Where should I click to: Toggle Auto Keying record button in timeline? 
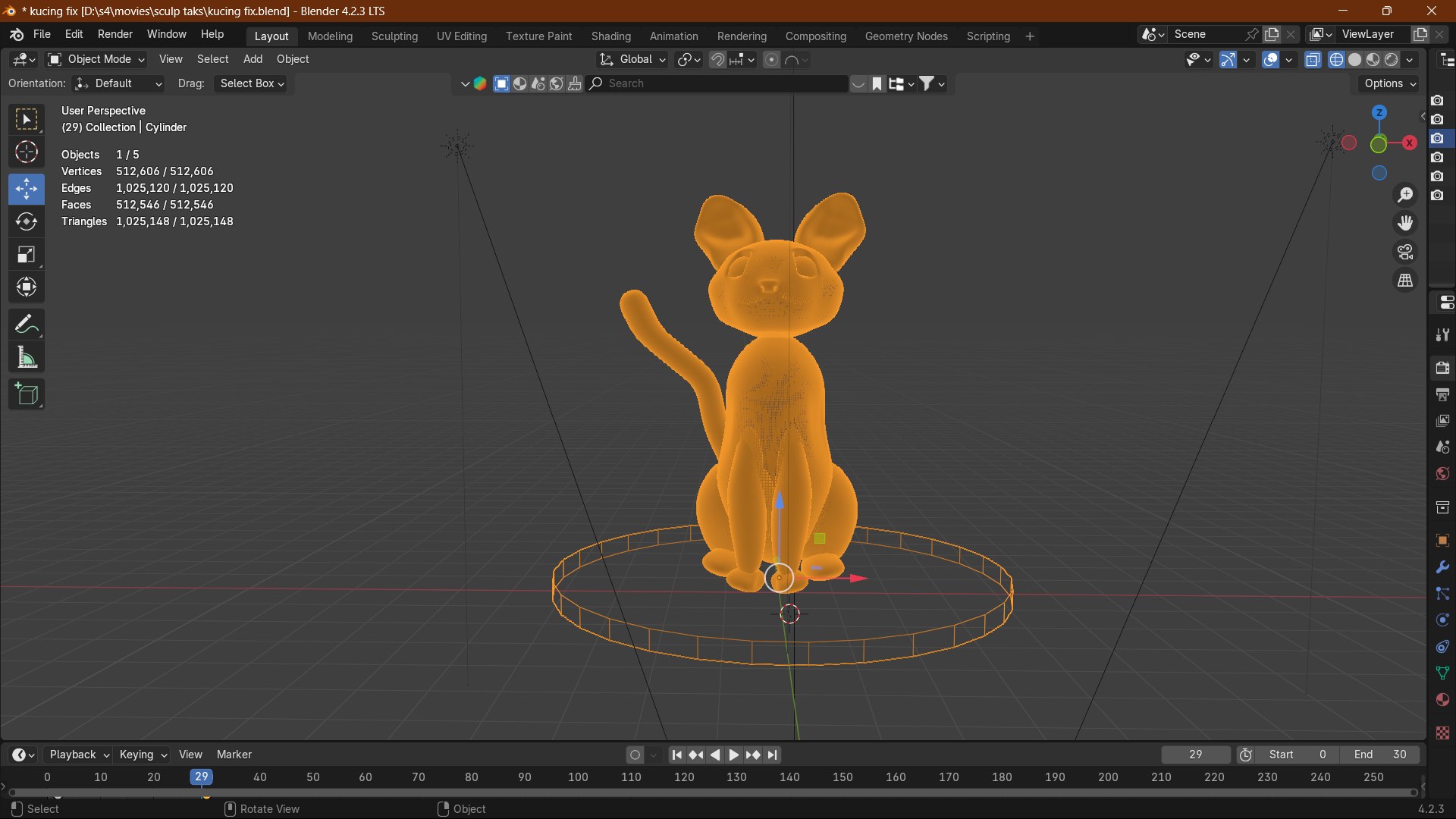[635, 755]
